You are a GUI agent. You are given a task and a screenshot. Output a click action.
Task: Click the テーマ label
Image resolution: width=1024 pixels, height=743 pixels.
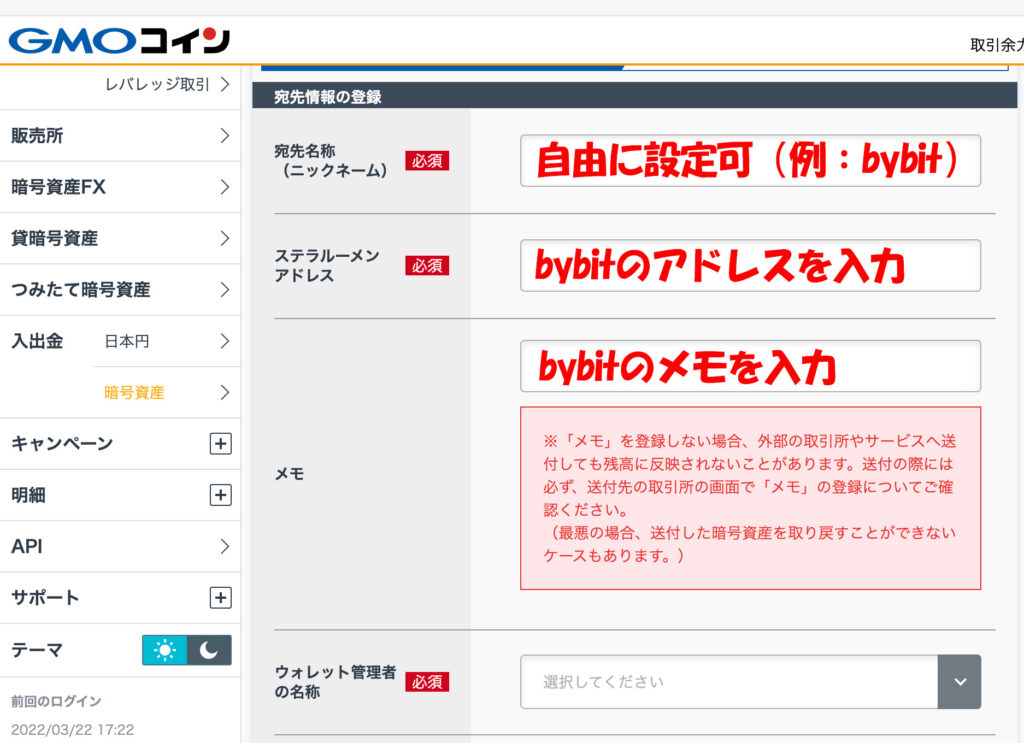[x=37, y=650]
